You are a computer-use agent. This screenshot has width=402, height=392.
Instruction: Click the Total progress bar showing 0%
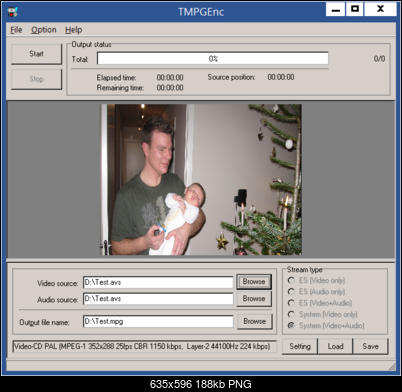click(x=213, y=59)
